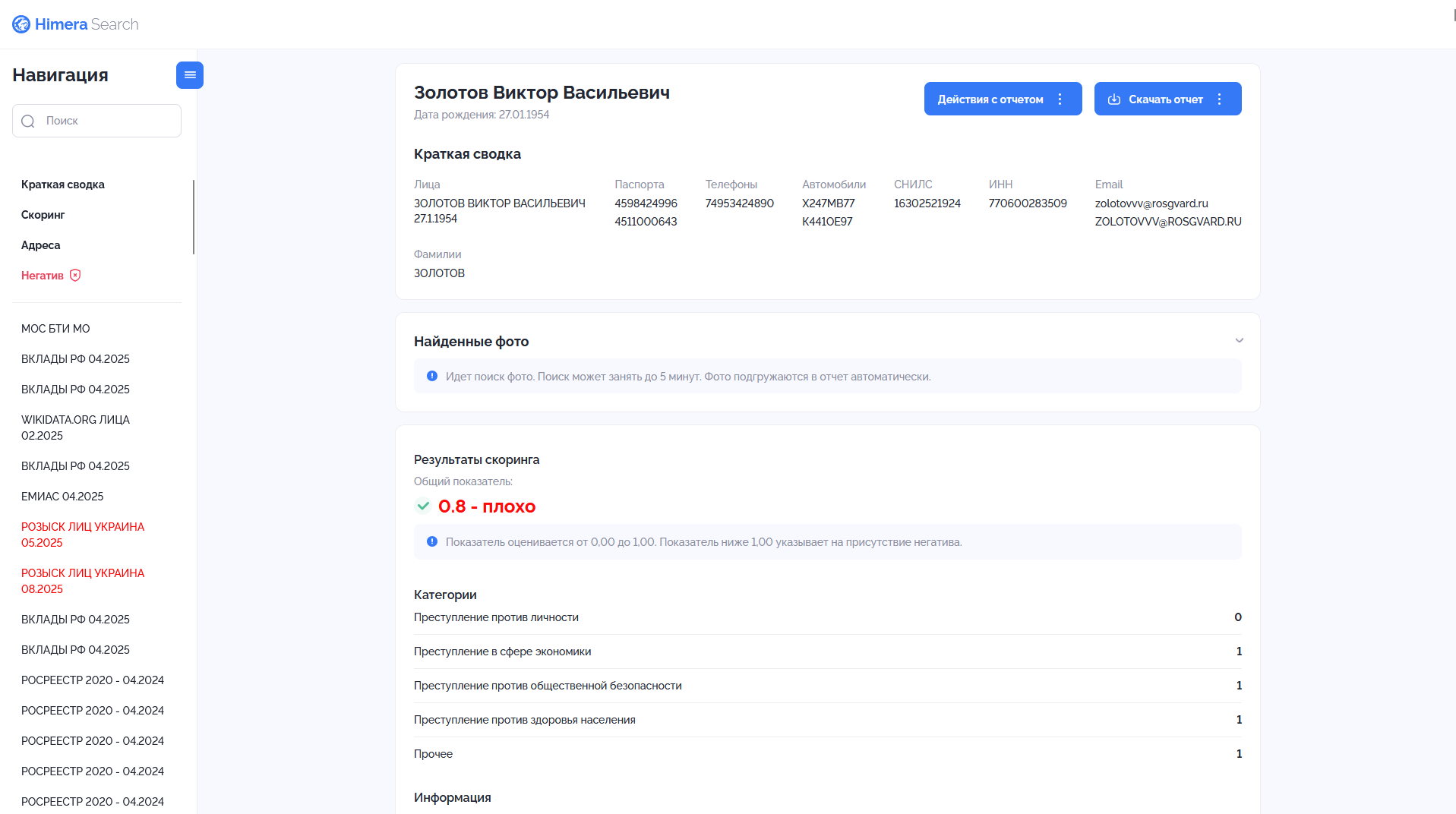Open РОЗЫСК ЛИЦ УКРАИНА 08.2025 source
Viewport: 1456px width, 814px height.
[x=83, y=581]
